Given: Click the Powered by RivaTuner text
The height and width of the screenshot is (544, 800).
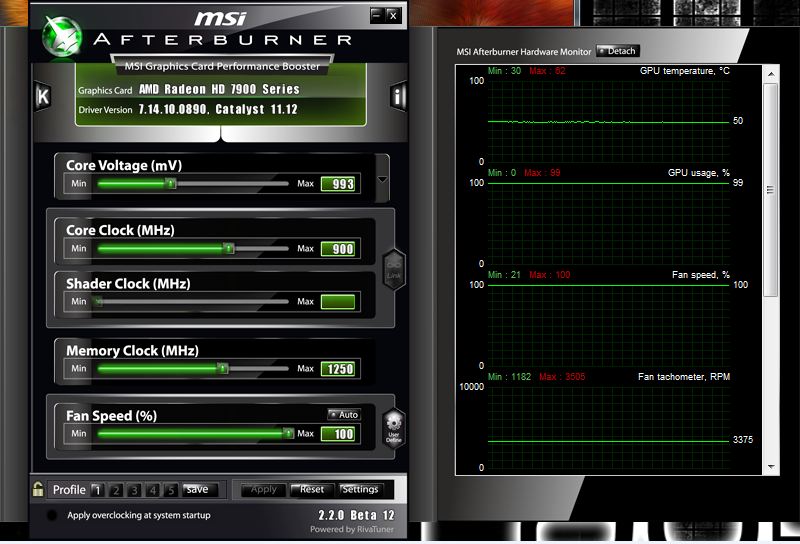Looking at the screenshot, I should coord(352,530).
